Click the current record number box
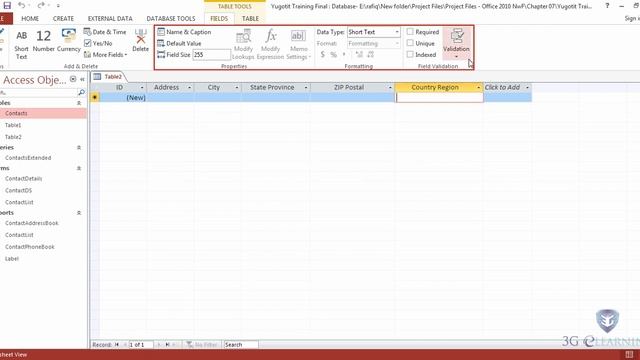 click(141, 345)
